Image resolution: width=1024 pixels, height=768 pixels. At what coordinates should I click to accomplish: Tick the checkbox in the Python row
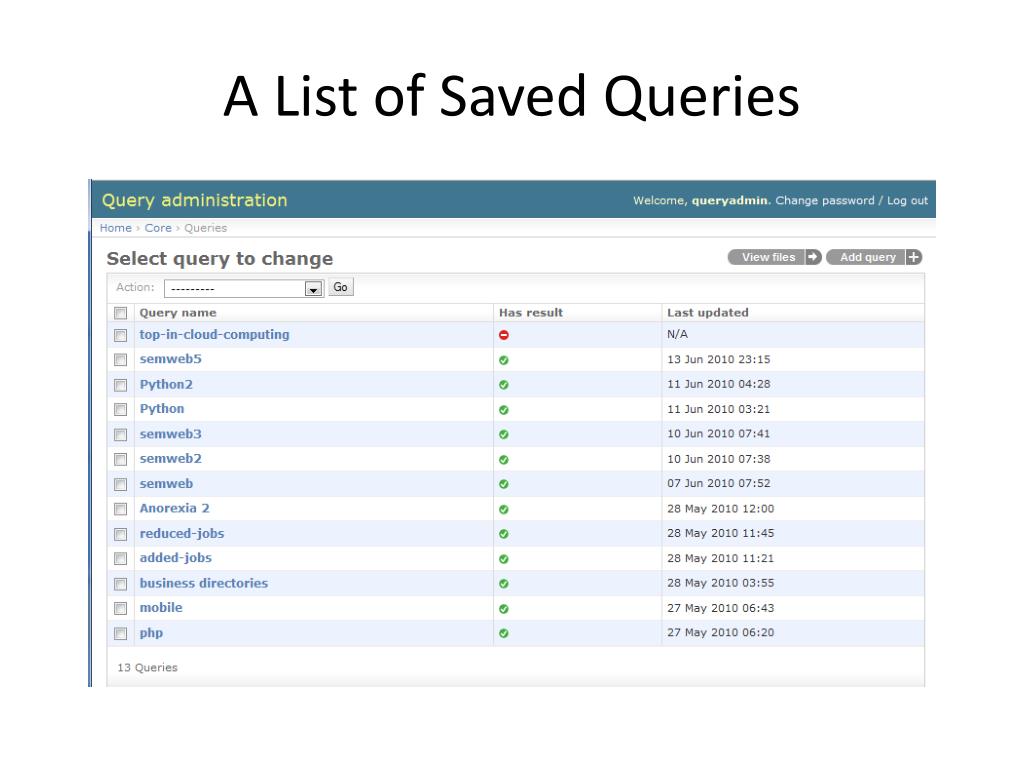(x=120, y=409)
